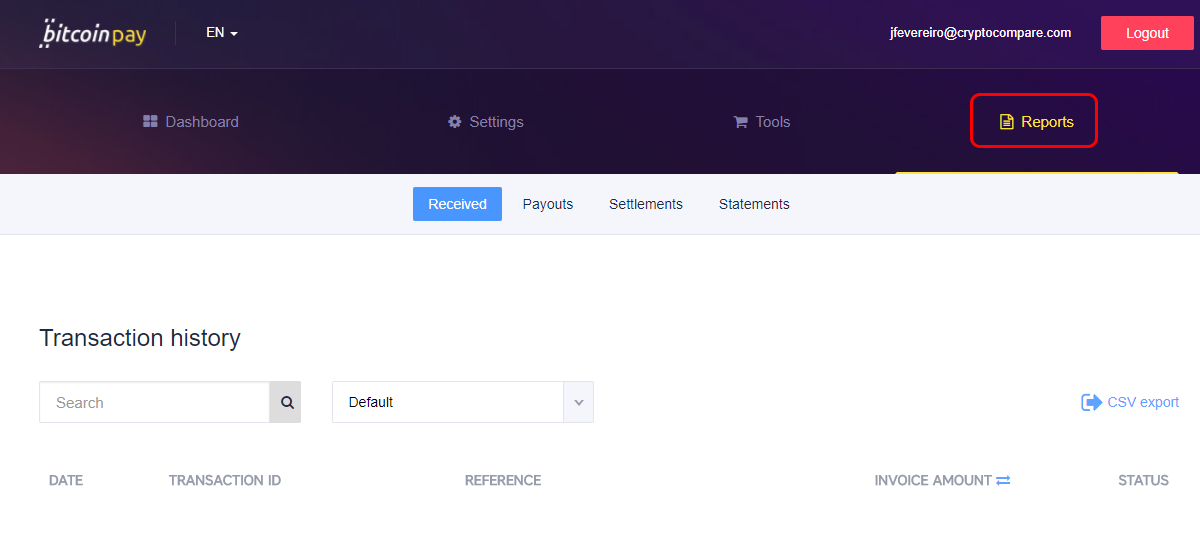Click the Reports document icon
The height and width of the screenshot is (542, 1200).
1007,122
